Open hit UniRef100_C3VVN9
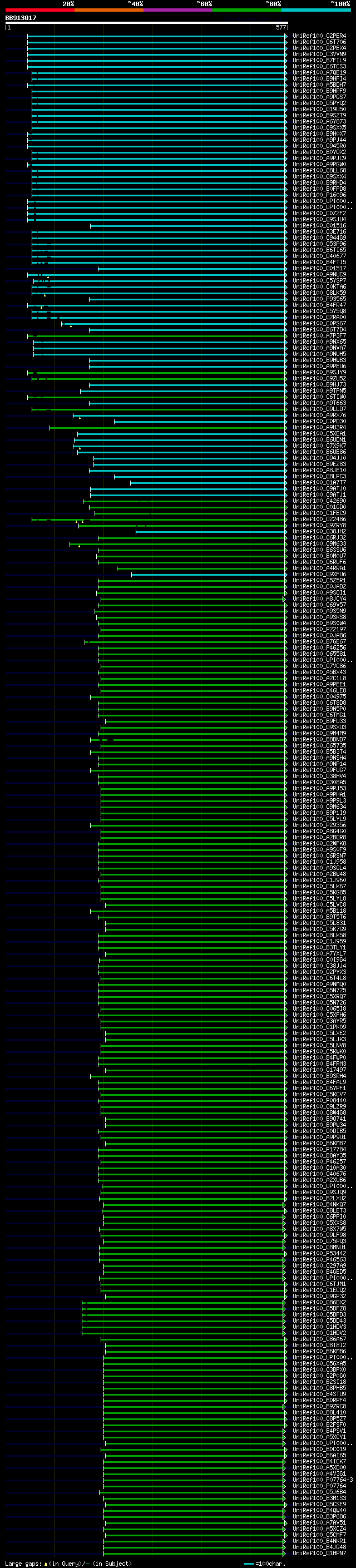Viewport: 356px width, 1568px height. click(x=319, y=54)
